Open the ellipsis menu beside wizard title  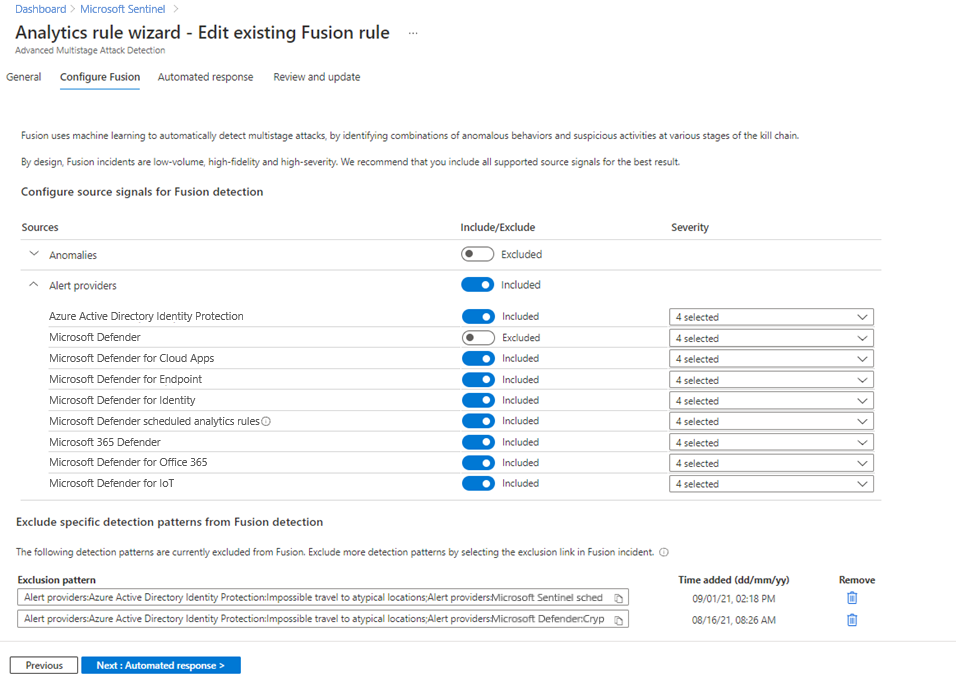tap(413, 33)
